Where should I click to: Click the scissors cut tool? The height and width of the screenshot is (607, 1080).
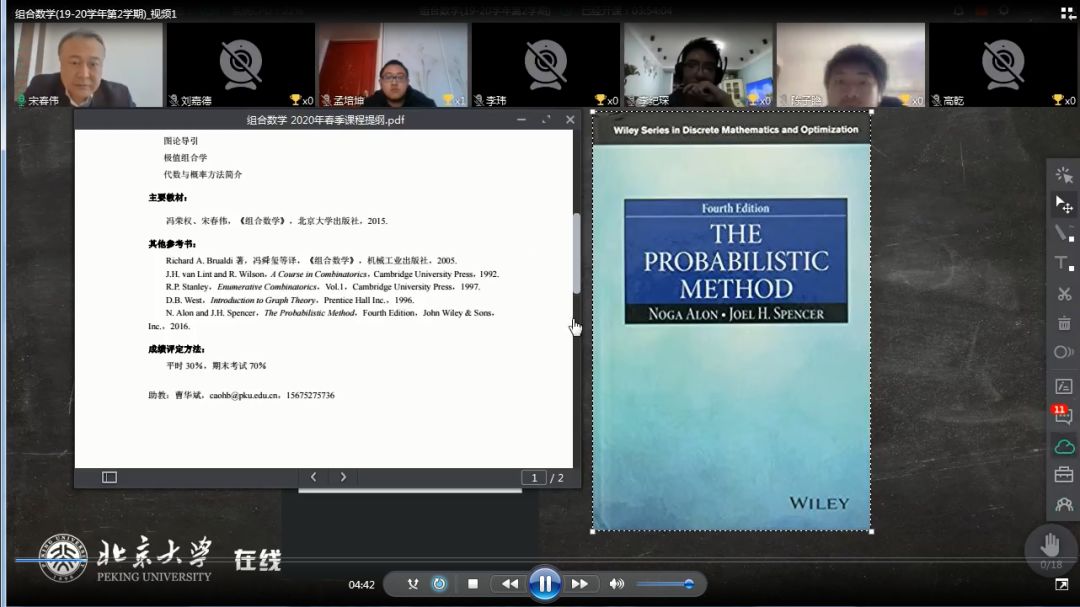[x=1064, y=294]
